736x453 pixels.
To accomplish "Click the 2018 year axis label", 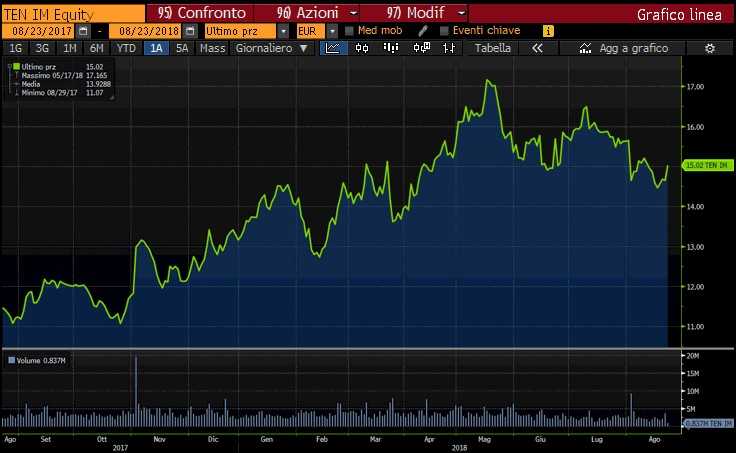I will (460, 448).
